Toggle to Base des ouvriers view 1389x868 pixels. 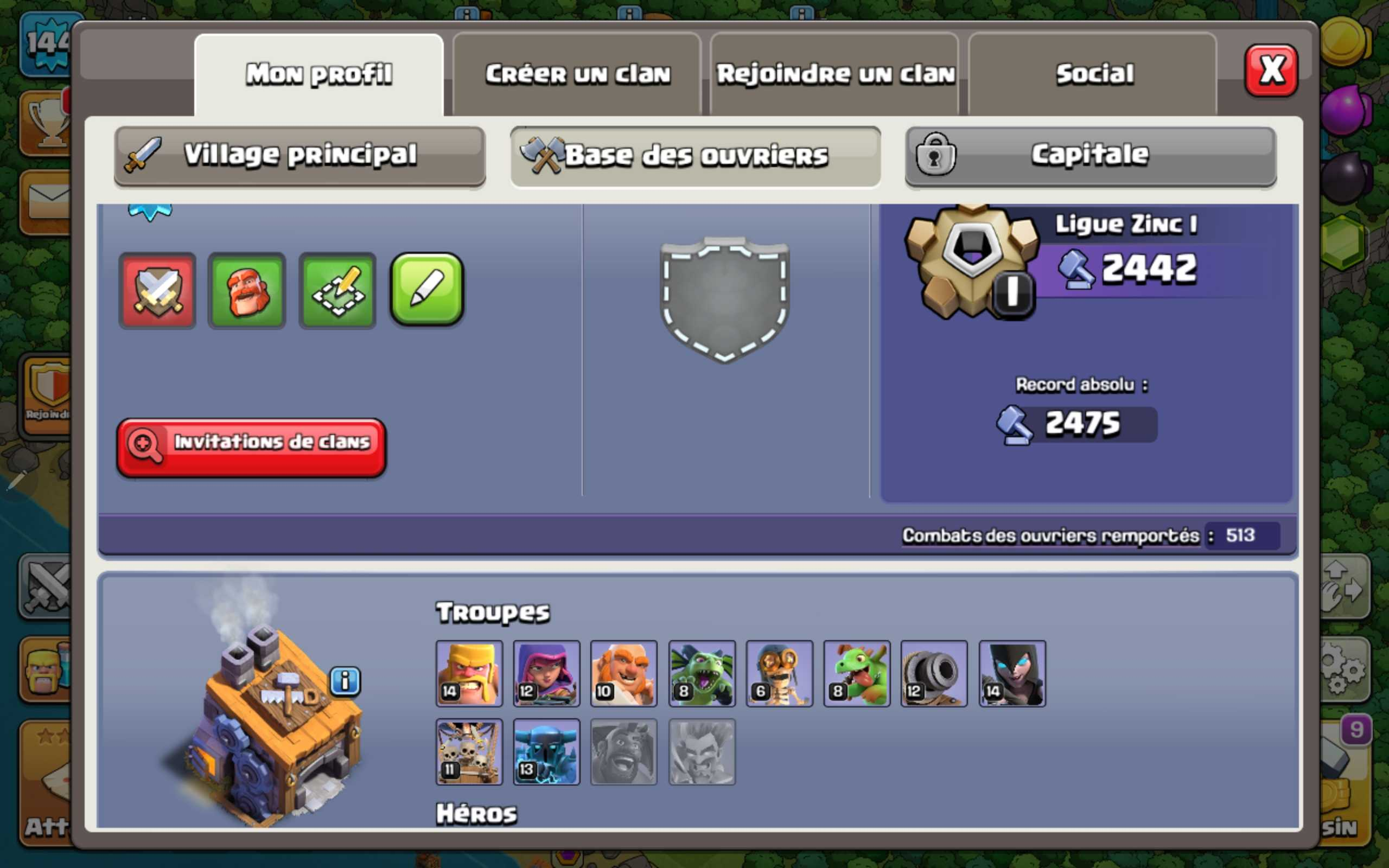pyautogui.click(x=695, y=156)
